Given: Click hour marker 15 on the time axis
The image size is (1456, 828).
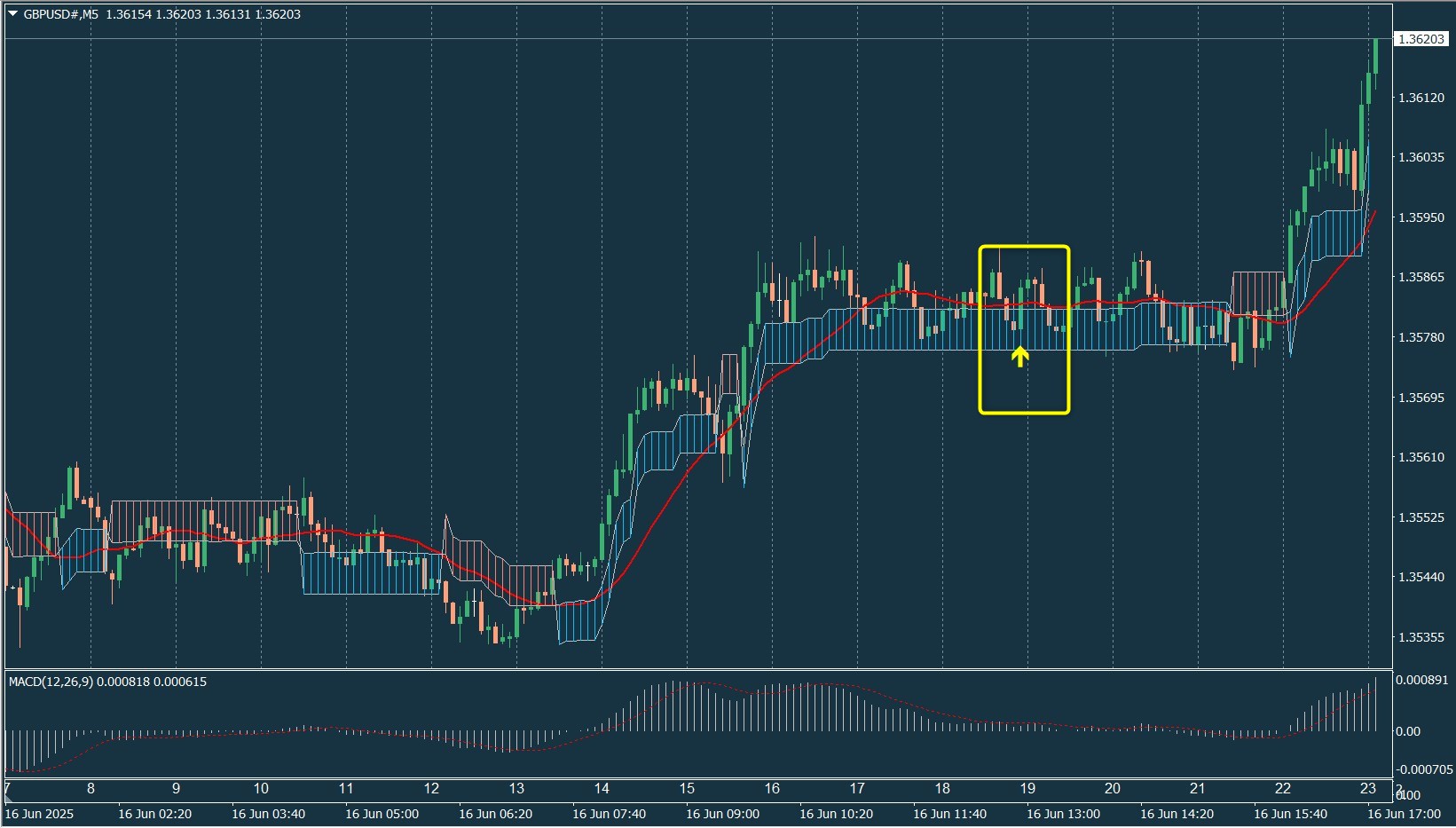Looking at the screenshot, I should tap(687, 788).
